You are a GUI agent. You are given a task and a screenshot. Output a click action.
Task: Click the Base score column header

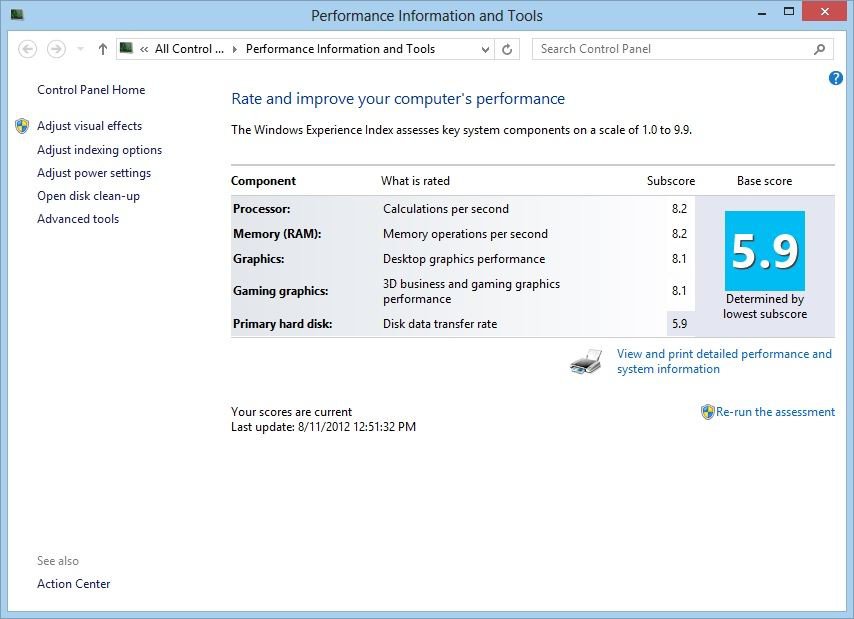tap(765, 181)
